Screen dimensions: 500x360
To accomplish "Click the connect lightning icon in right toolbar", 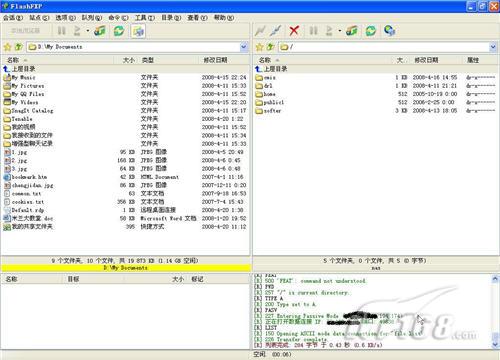I will [x=260, y=31].
